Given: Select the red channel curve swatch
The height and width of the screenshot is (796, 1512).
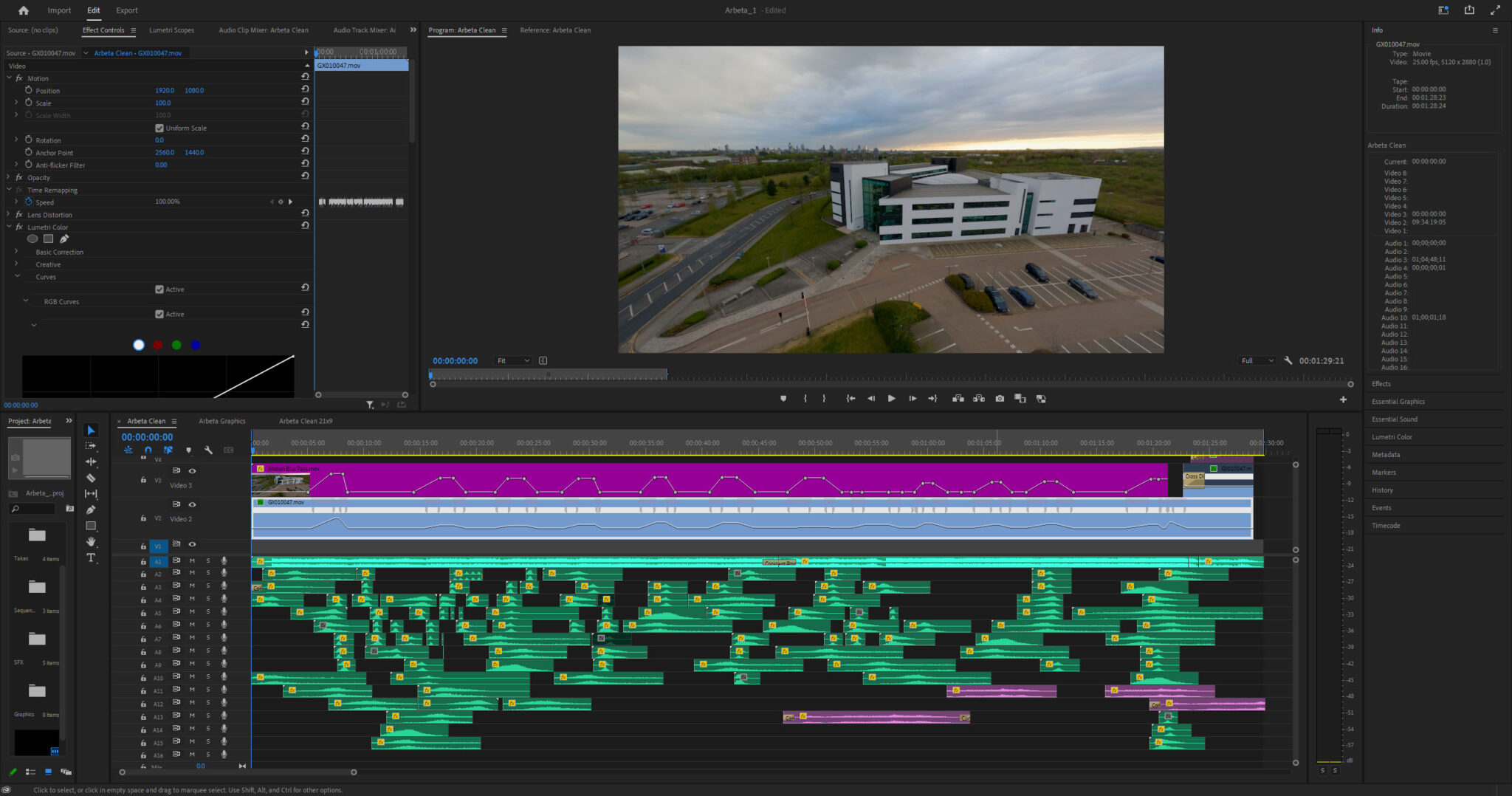Looking at the screenshot, I should point(157,345).
